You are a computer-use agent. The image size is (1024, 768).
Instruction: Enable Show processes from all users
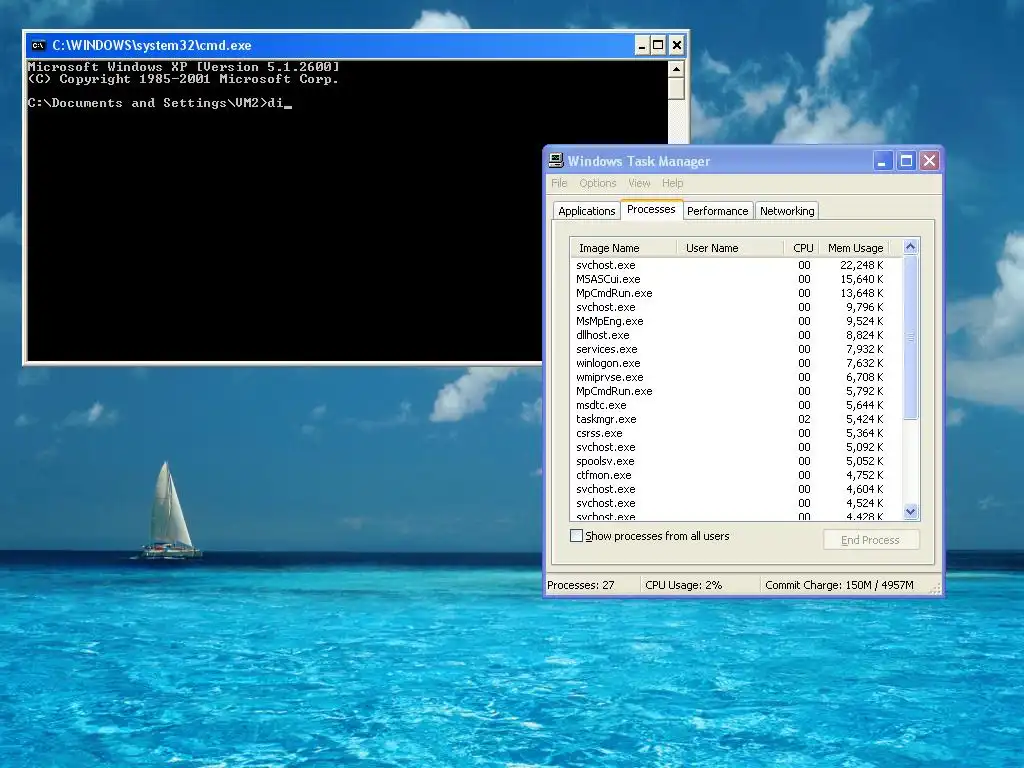tap(576, 536)
